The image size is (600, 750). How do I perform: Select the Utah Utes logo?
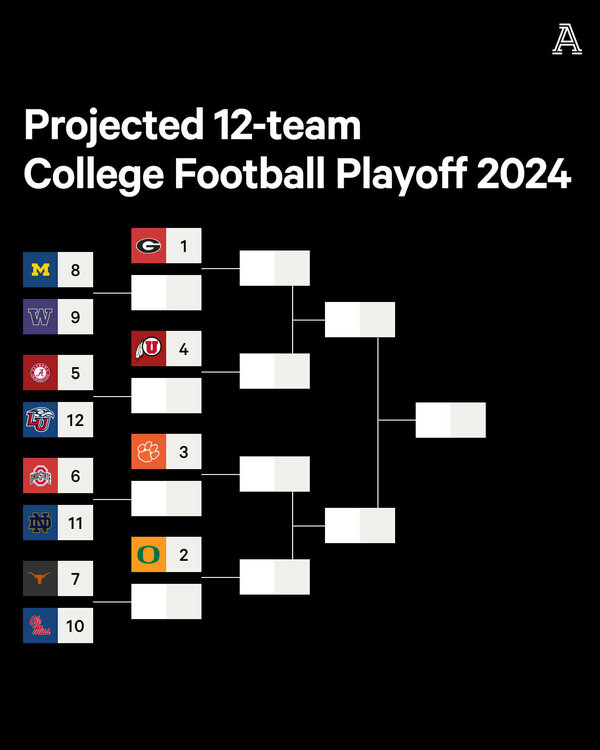click(149, 349)
